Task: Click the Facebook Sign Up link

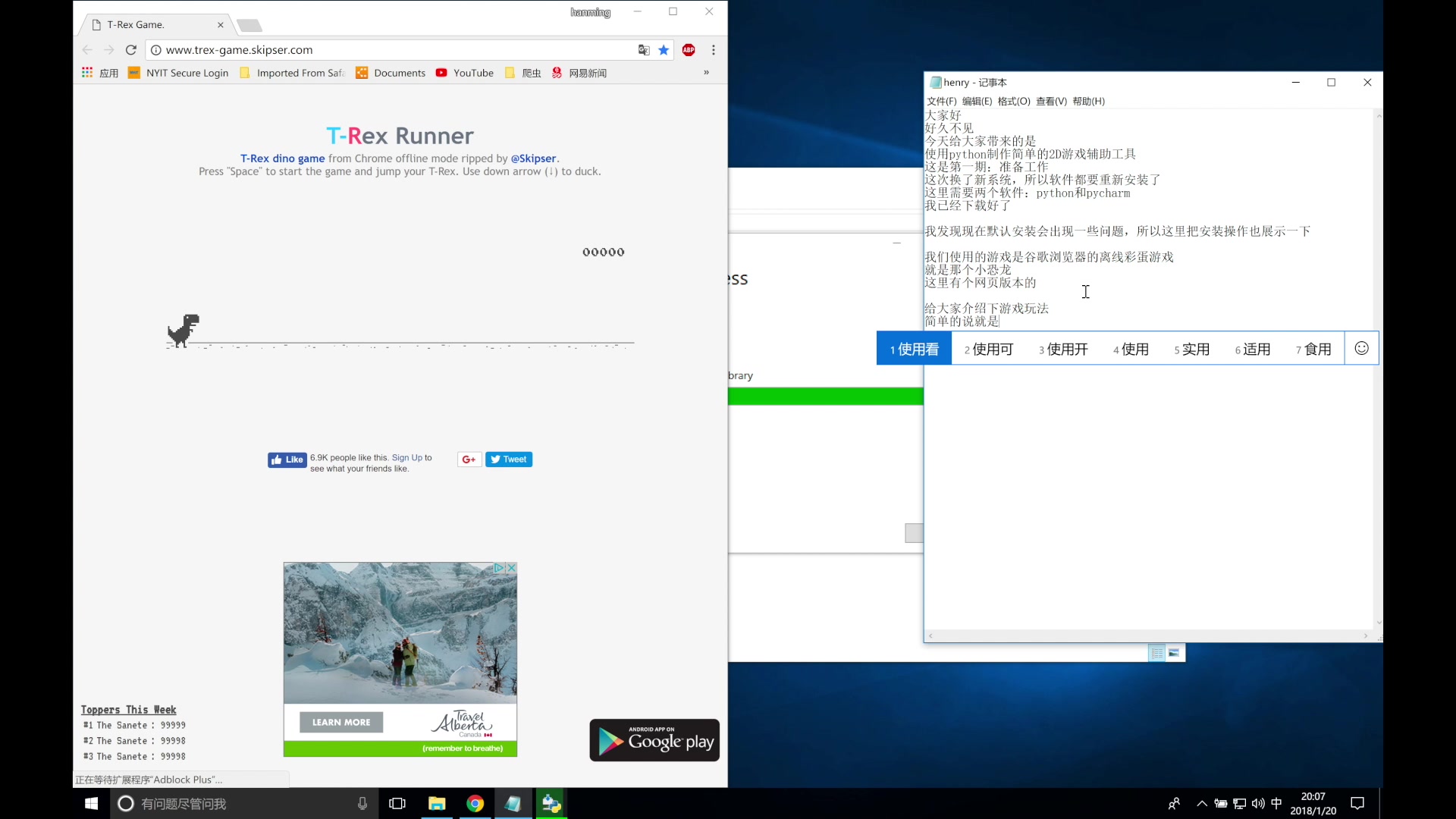Action: coord(406,458)
